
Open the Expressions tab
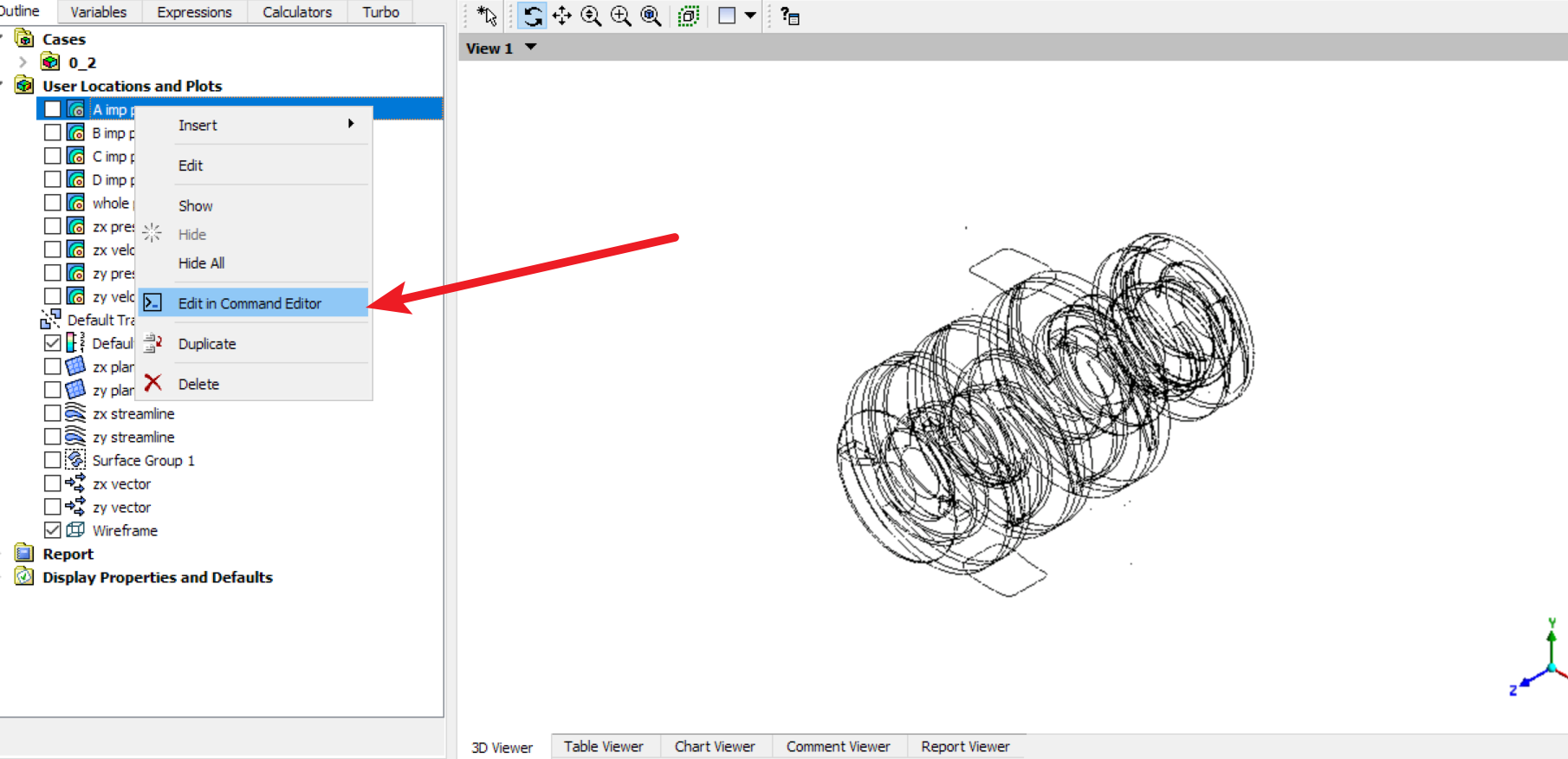194,12
